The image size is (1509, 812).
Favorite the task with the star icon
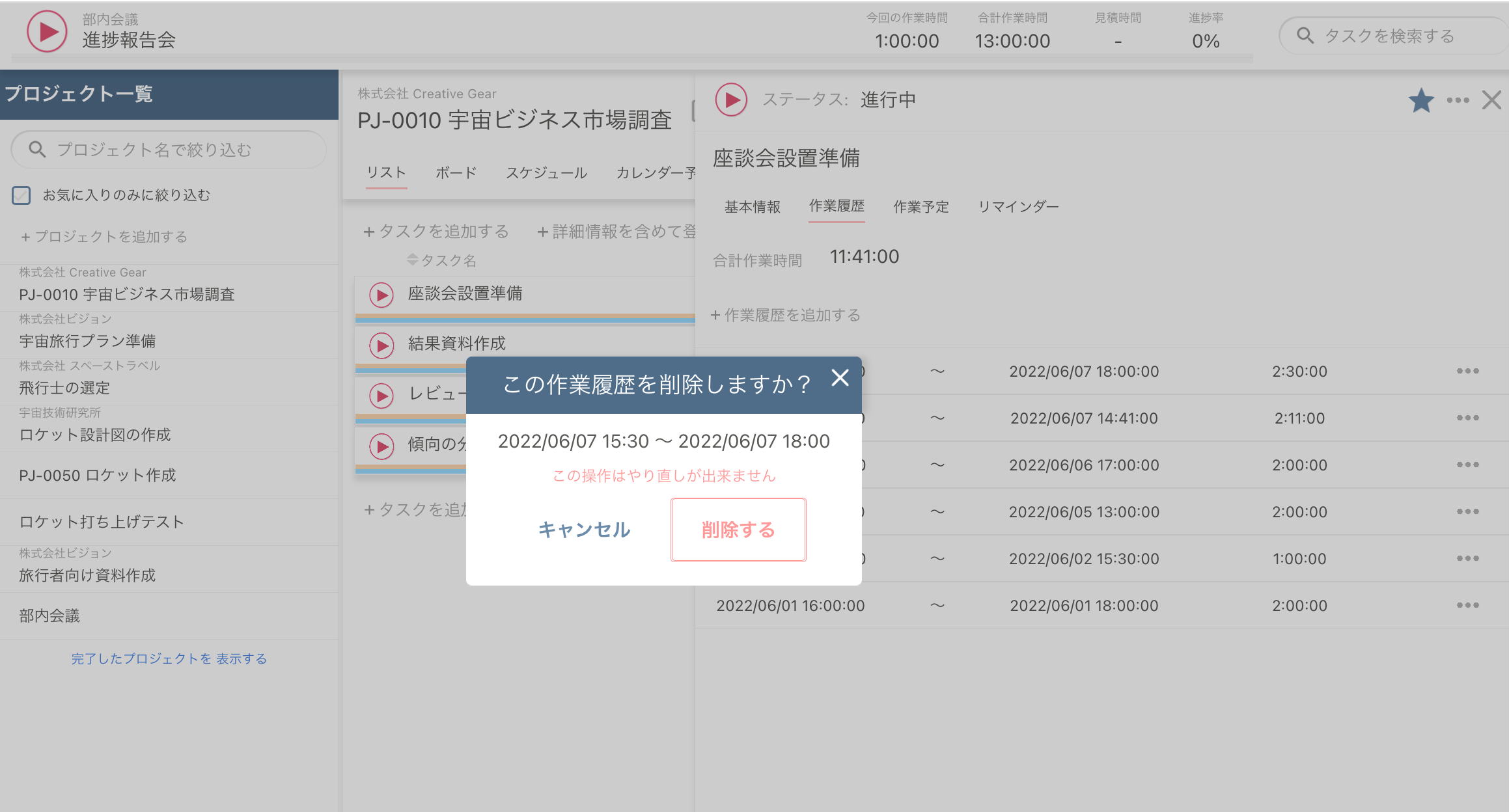tap(1421, 100)
